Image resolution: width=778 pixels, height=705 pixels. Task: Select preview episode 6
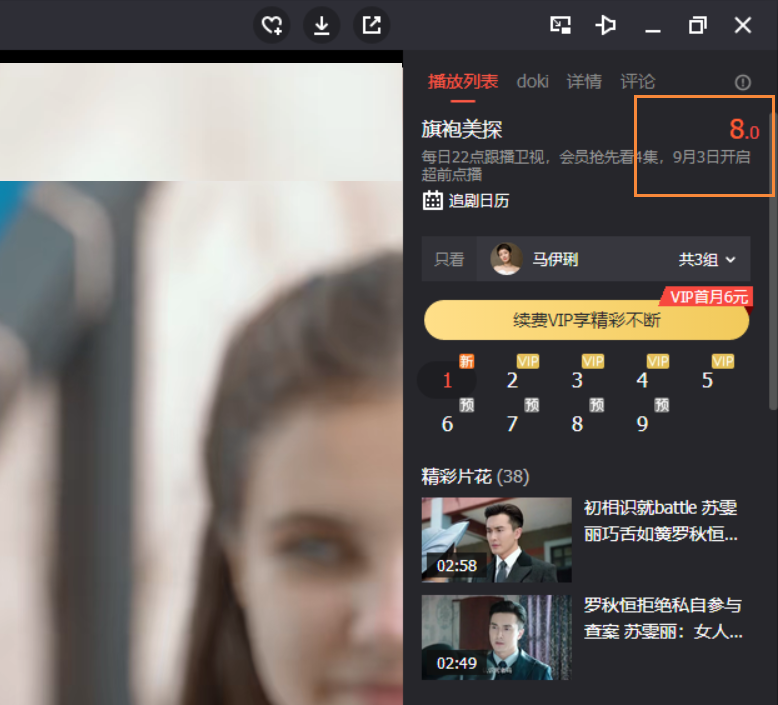(x=447, y=424)
